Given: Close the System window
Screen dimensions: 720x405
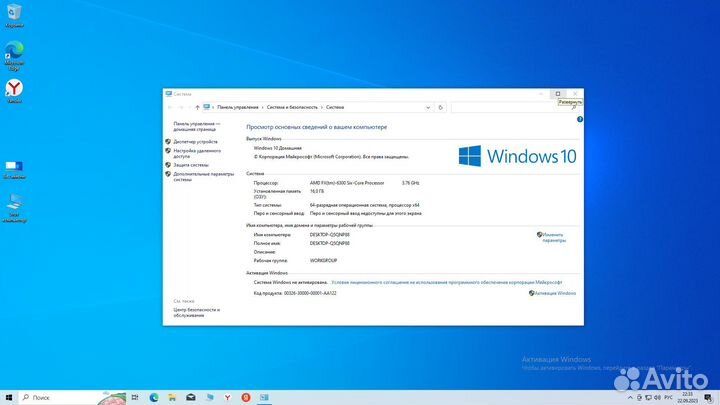Looking at the screenshot, I should (575, 94).
